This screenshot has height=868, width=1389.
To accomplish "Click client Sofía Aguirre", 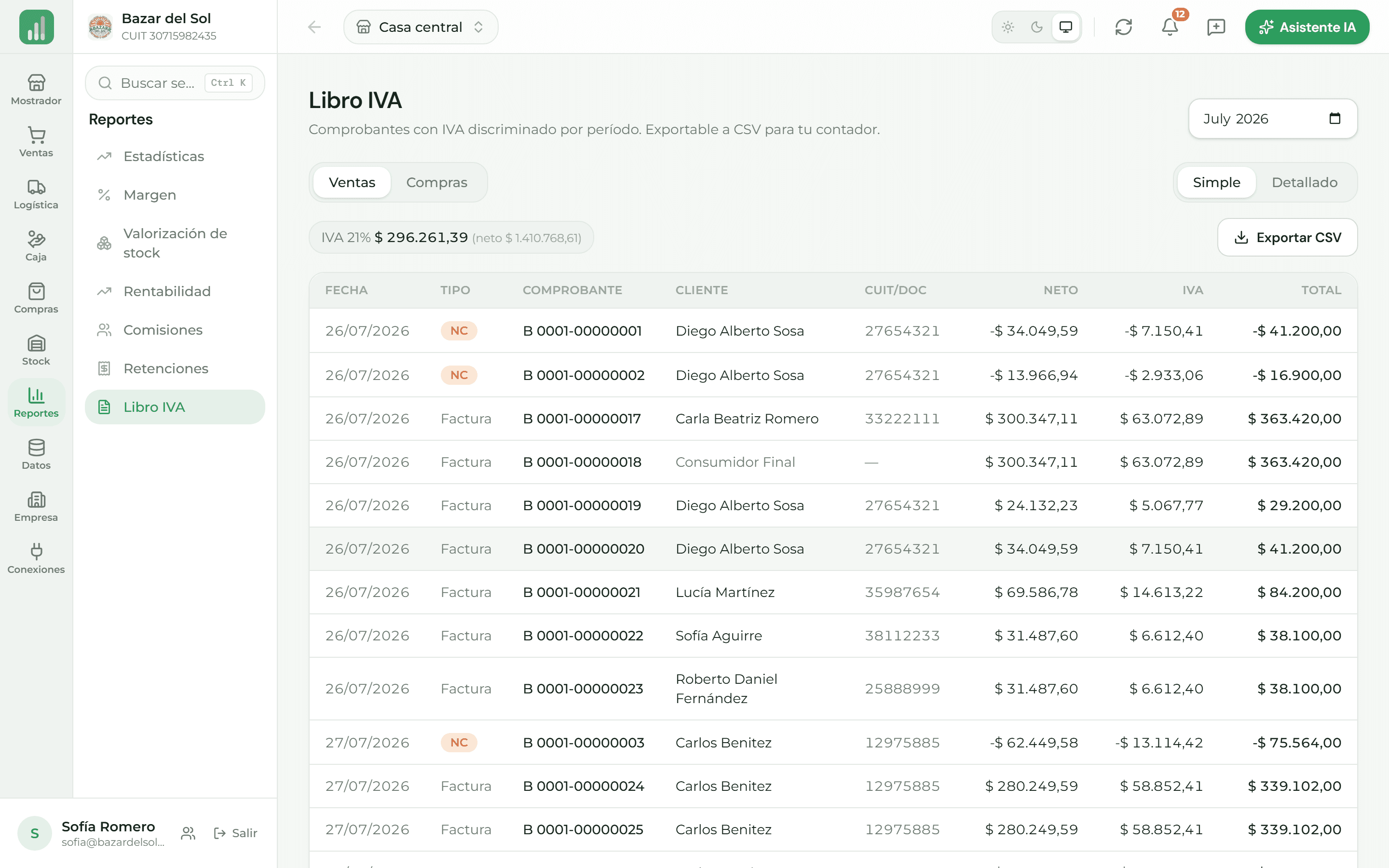I will [719, 636].
